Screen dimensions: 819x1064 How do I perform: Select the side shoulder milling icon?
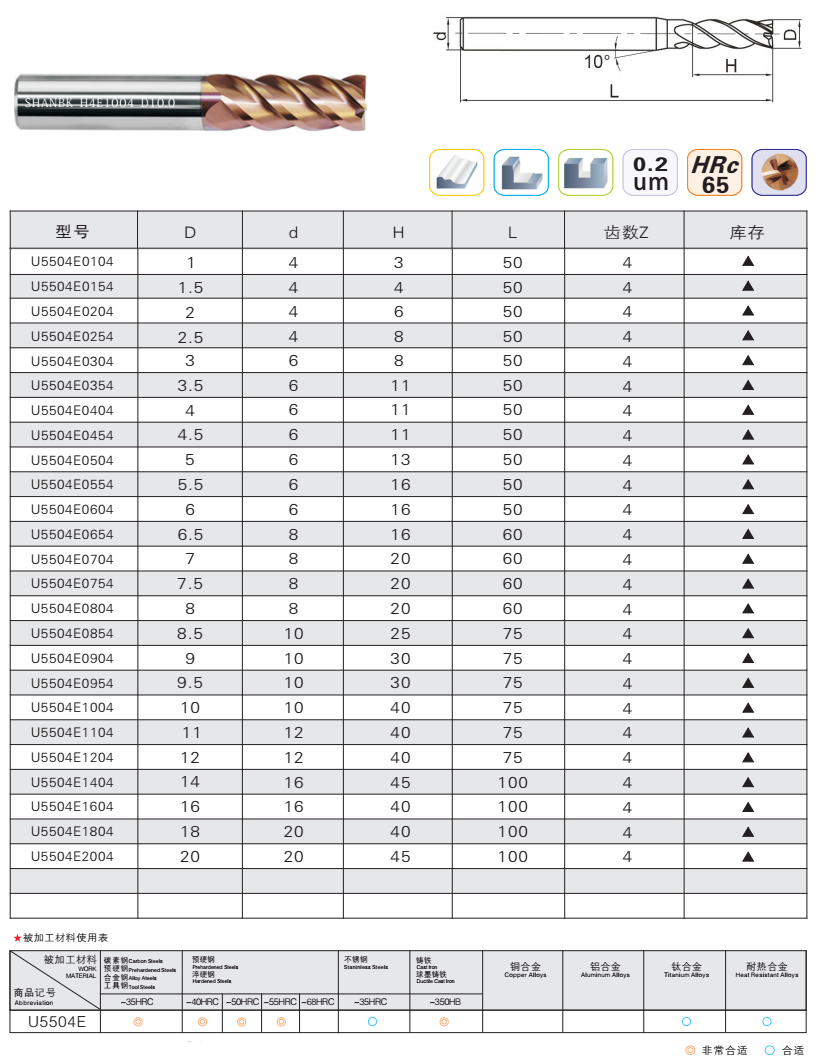click(x=521, y=172)
